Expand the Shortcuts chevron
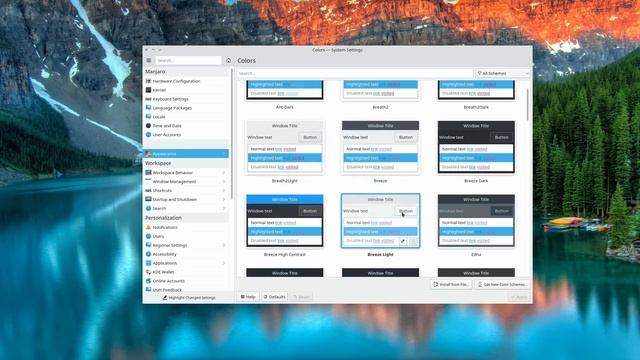640x360 pixels. [224, 191]
